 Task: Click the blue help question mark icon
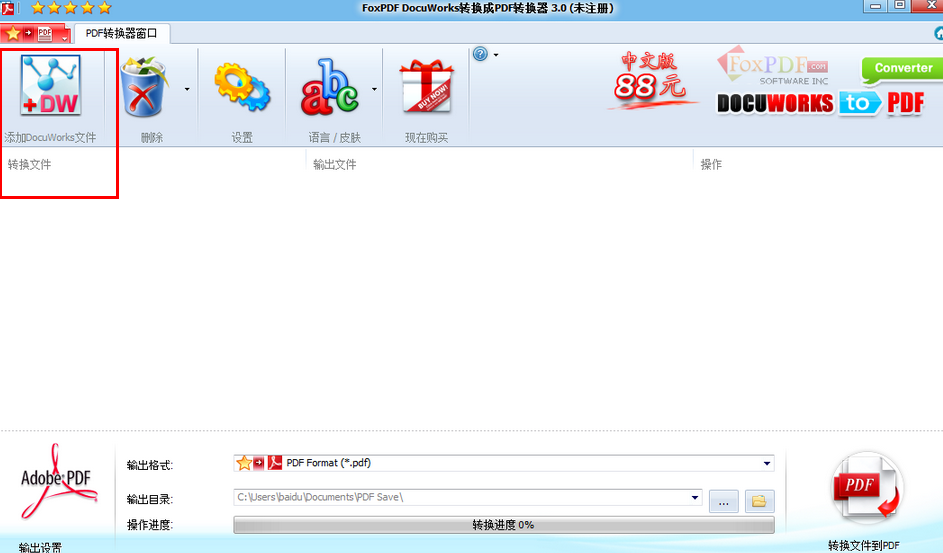click(480, 54)
